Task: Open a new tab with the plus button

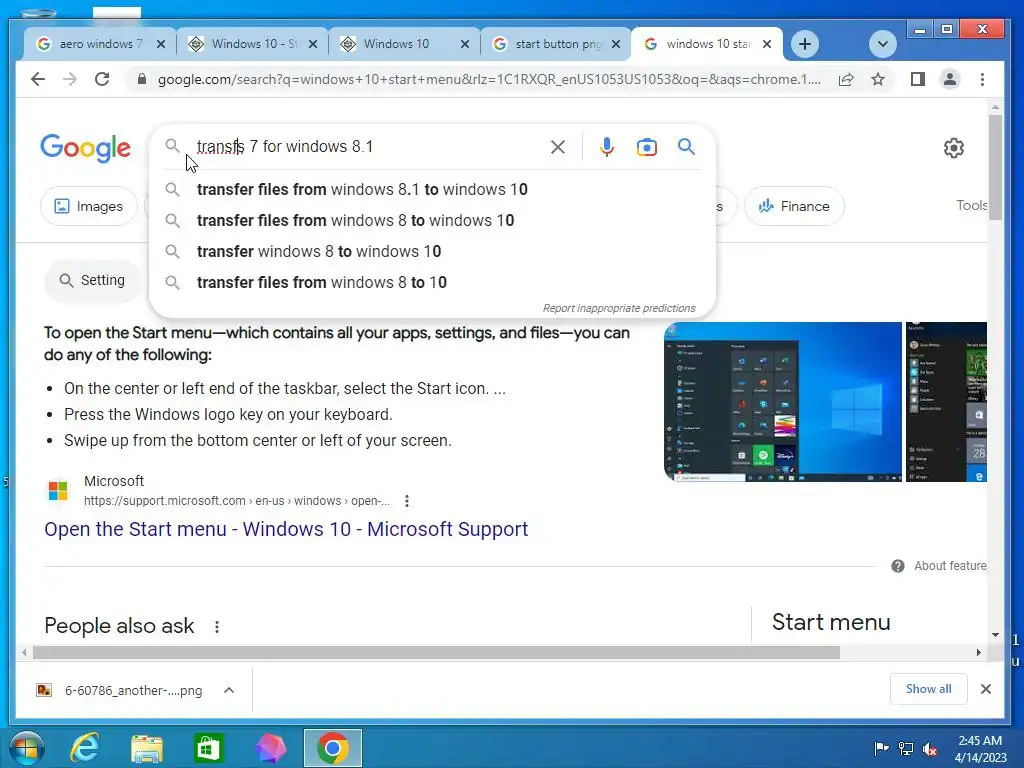Action: tap(805, 44)
